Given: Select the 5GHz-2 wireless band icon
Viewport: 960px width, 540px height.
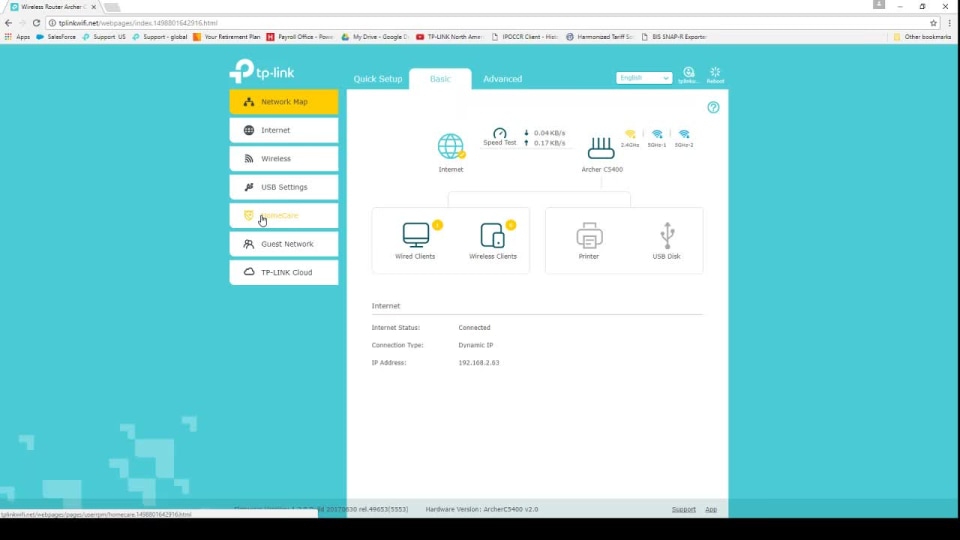Looking at the screenshot, I should tap(684, 135).
